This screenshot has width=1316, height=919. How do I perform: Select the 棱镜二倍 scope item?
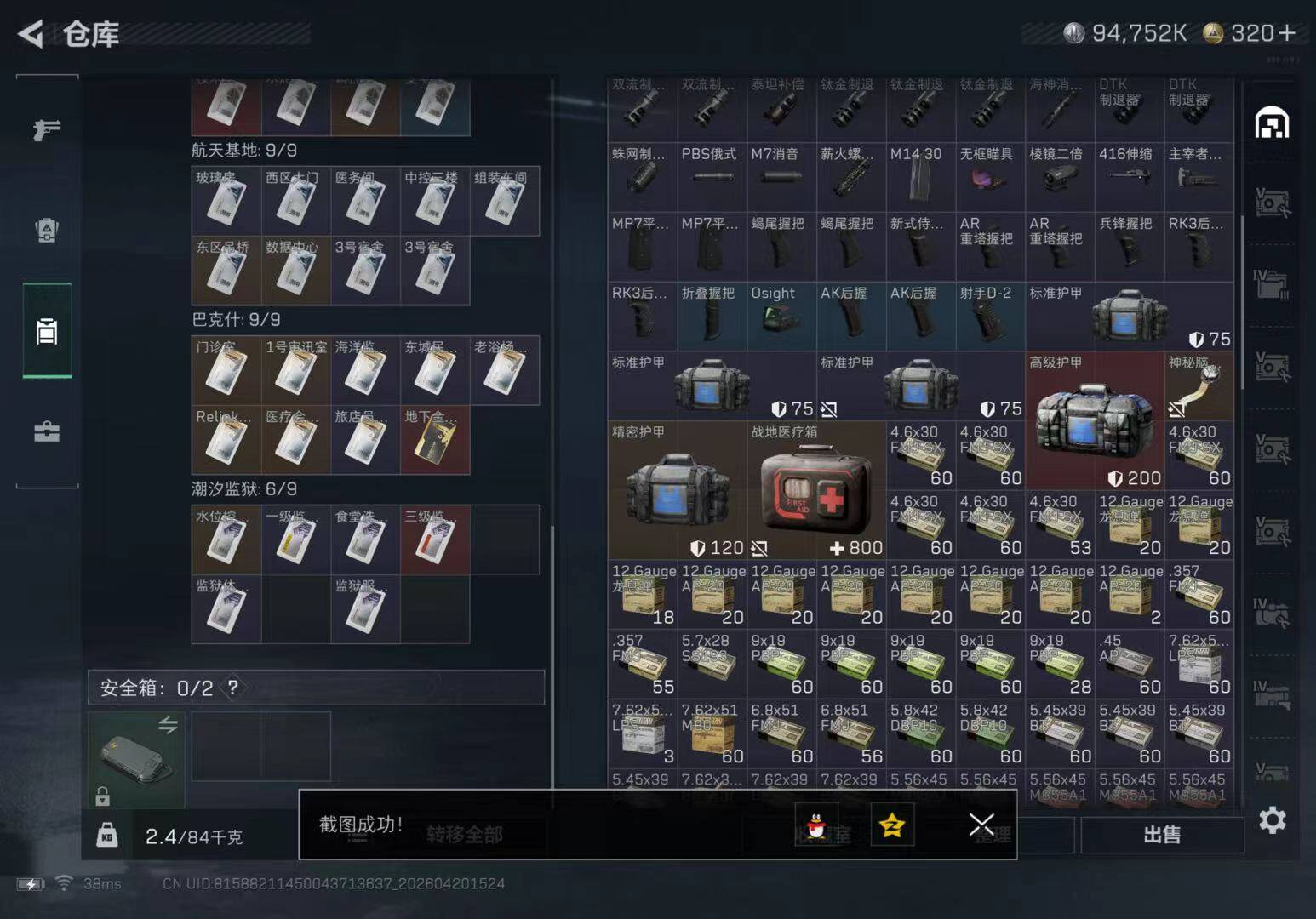[x=1061, y=177]
